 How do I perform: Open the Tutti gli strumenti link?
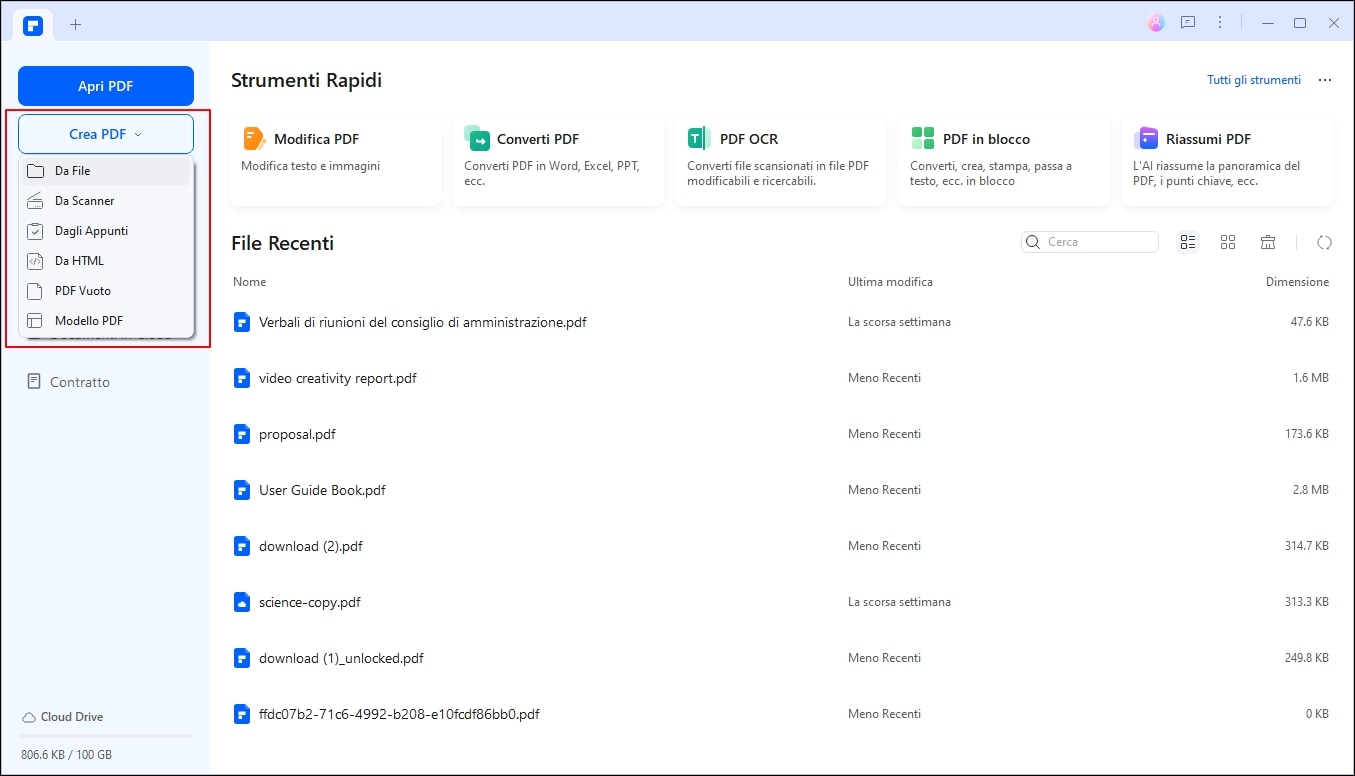pyautogui.click(x=1254, y=80)
